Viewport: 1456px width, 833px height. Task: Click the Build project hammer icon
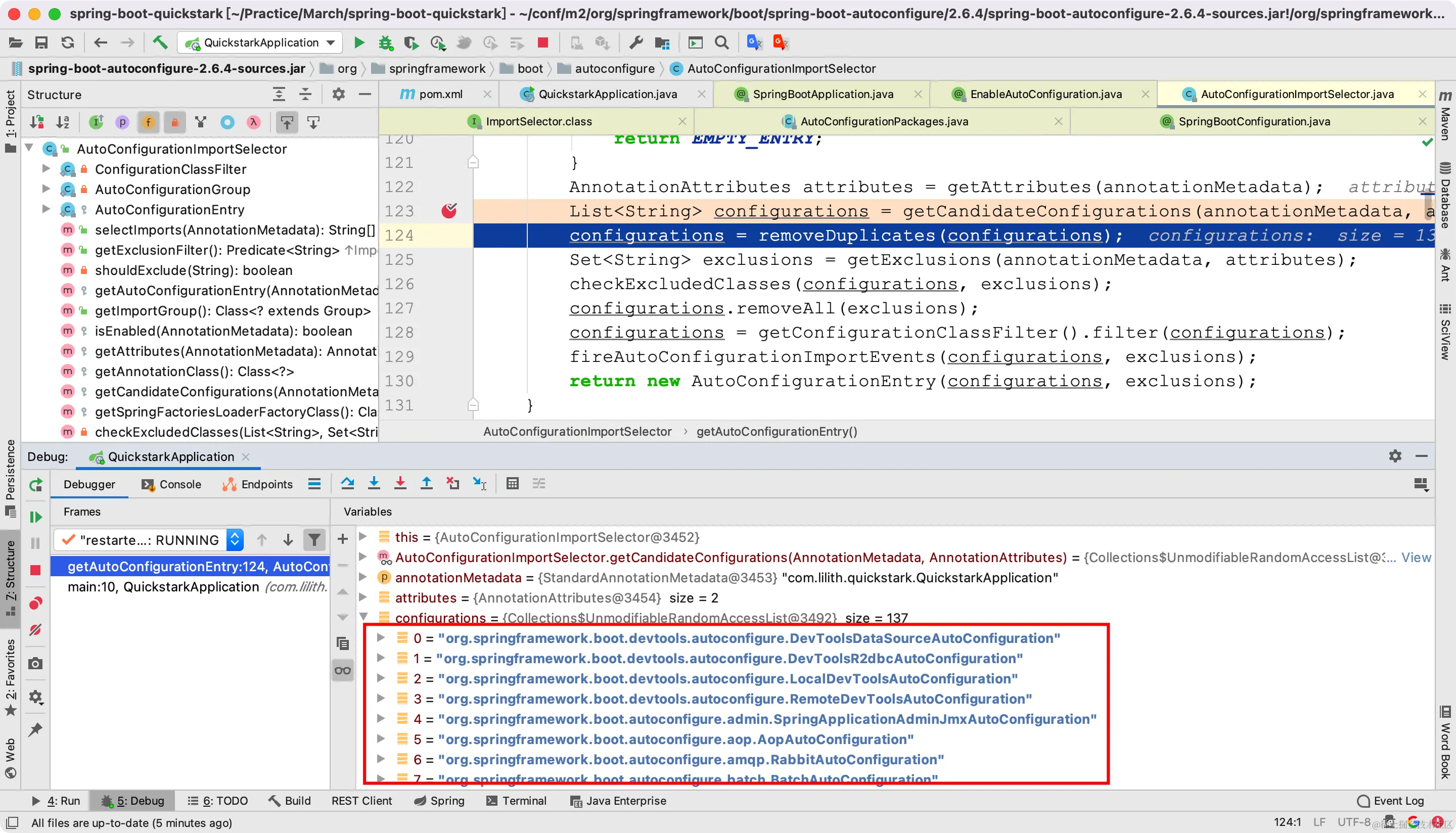click(160, 42)
